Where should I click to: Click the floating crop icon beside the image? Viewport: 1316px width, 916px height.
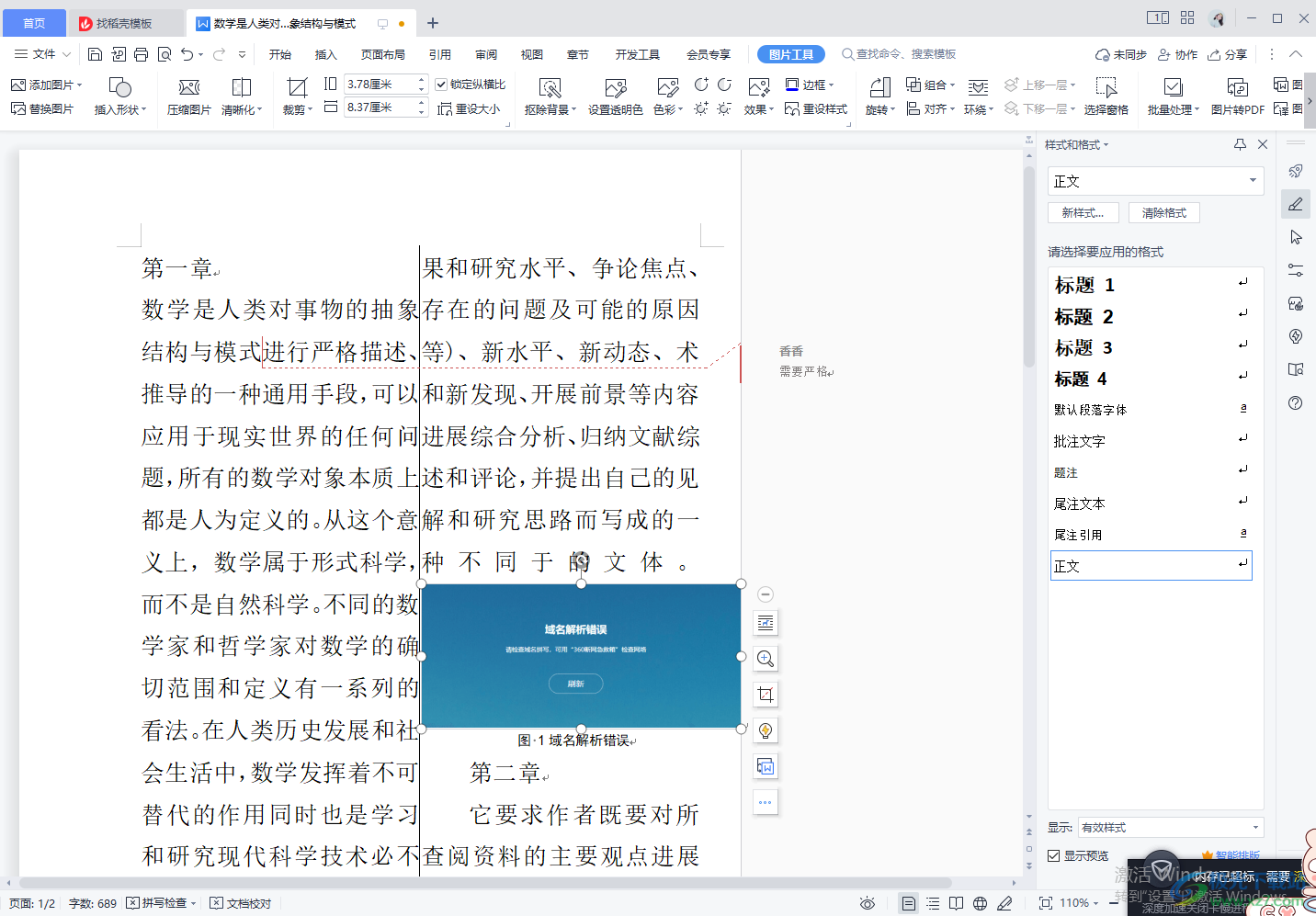coord(766,695)
